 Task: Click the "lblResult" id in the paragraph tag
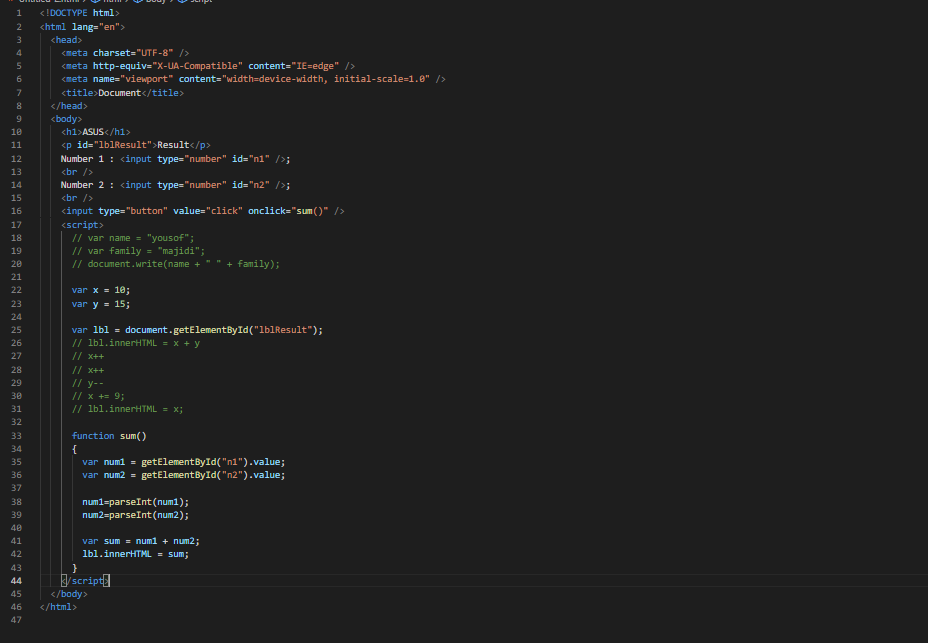124,145
